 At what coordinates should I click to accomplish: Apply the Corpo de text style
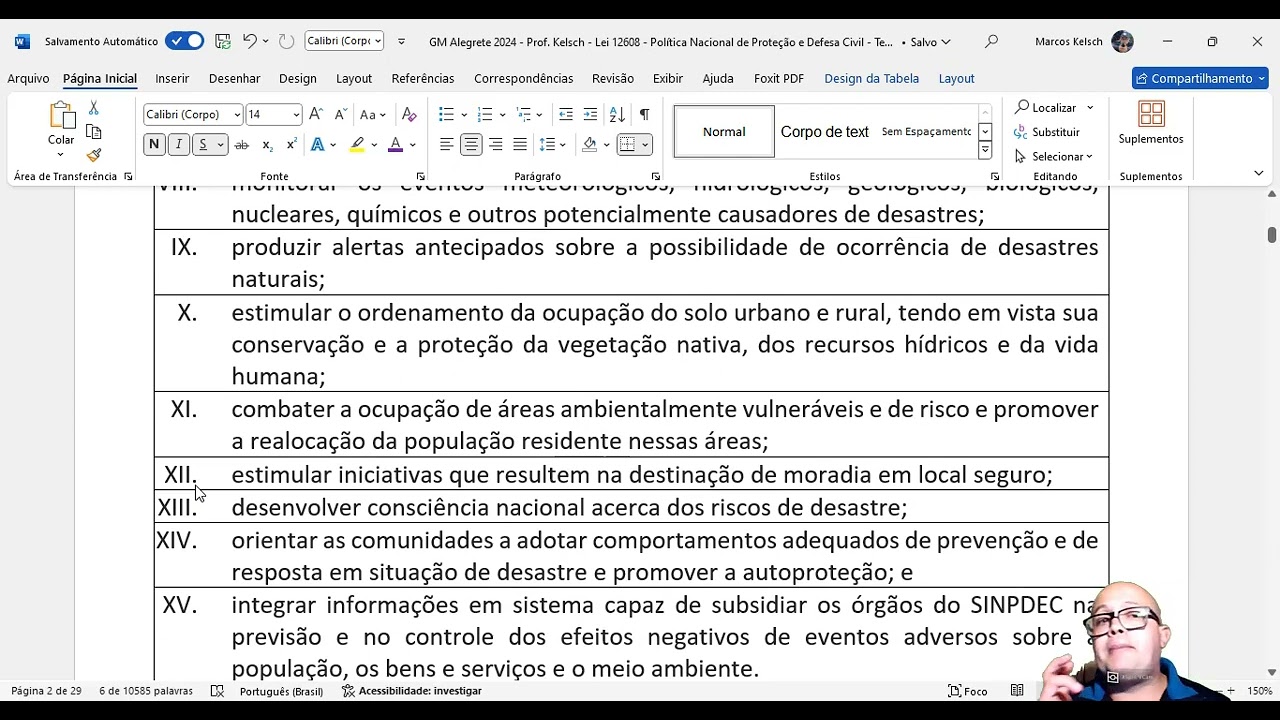[825, 132]
